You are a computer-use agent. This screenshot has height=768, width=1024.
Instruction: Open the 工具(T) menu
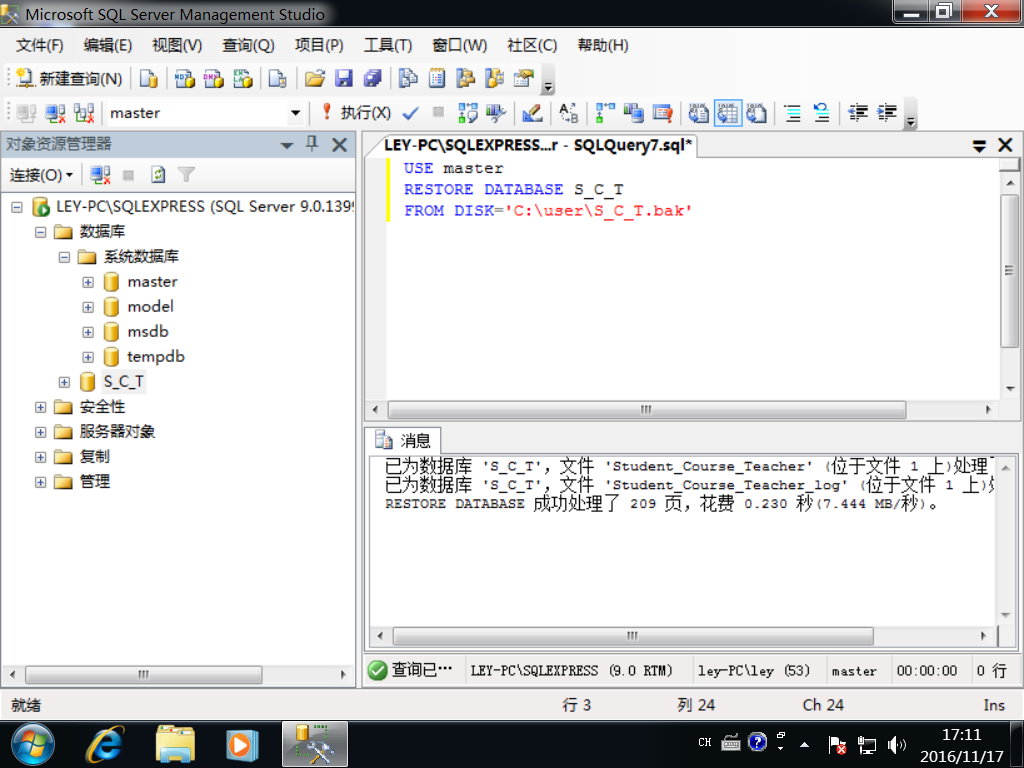point(388,45)
